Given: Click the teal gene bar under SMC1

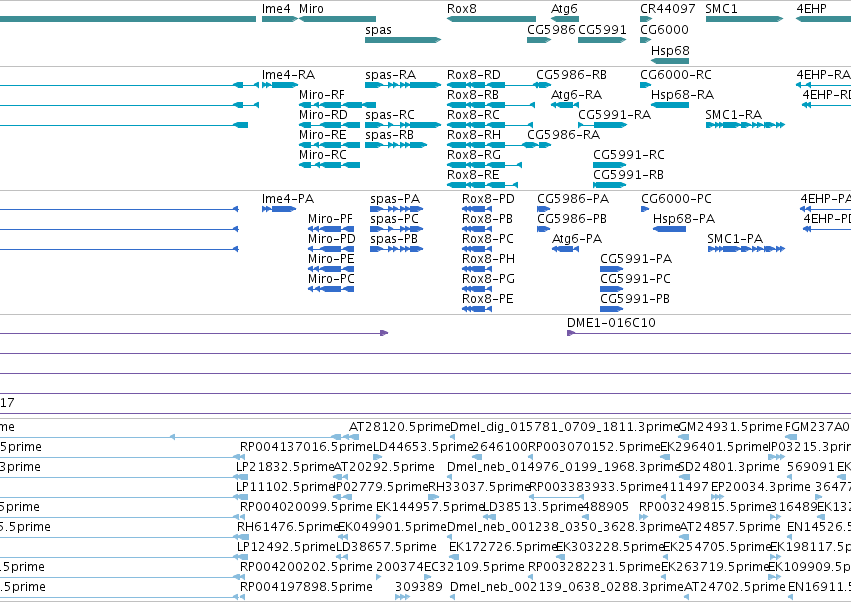Looking at the screenshot, I should tap(744, 19).
